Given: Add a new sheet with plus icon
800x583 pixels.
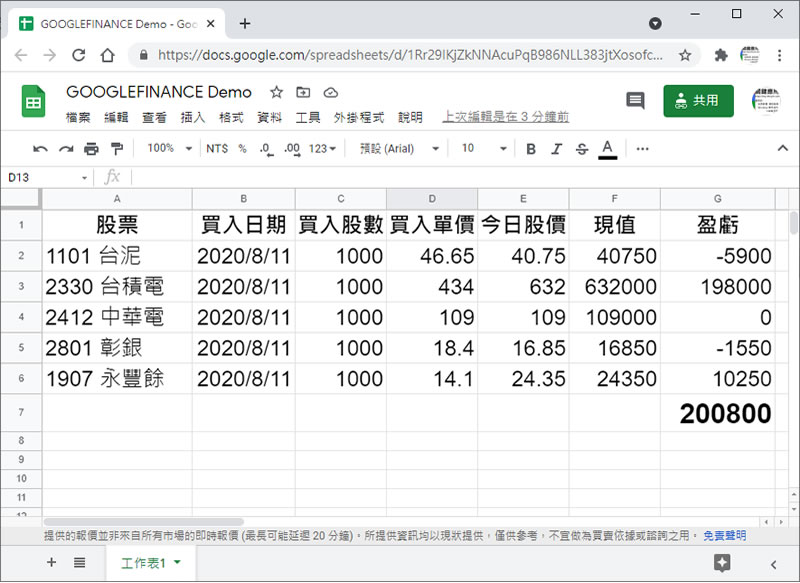Looking at the screenshot, I should click(52, 562).
